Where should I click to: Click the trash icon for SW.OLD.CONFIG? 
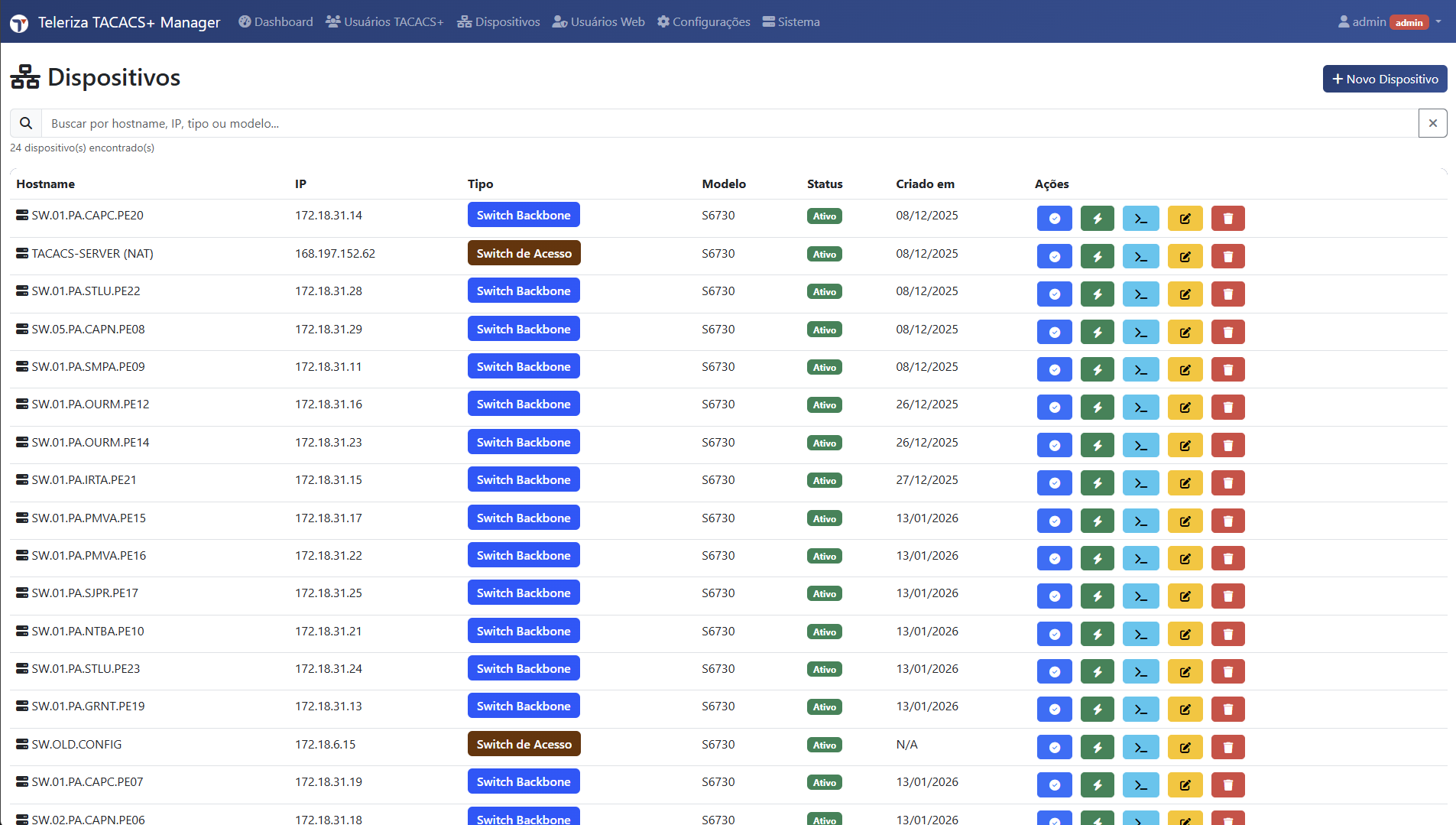click(1227, 747)
